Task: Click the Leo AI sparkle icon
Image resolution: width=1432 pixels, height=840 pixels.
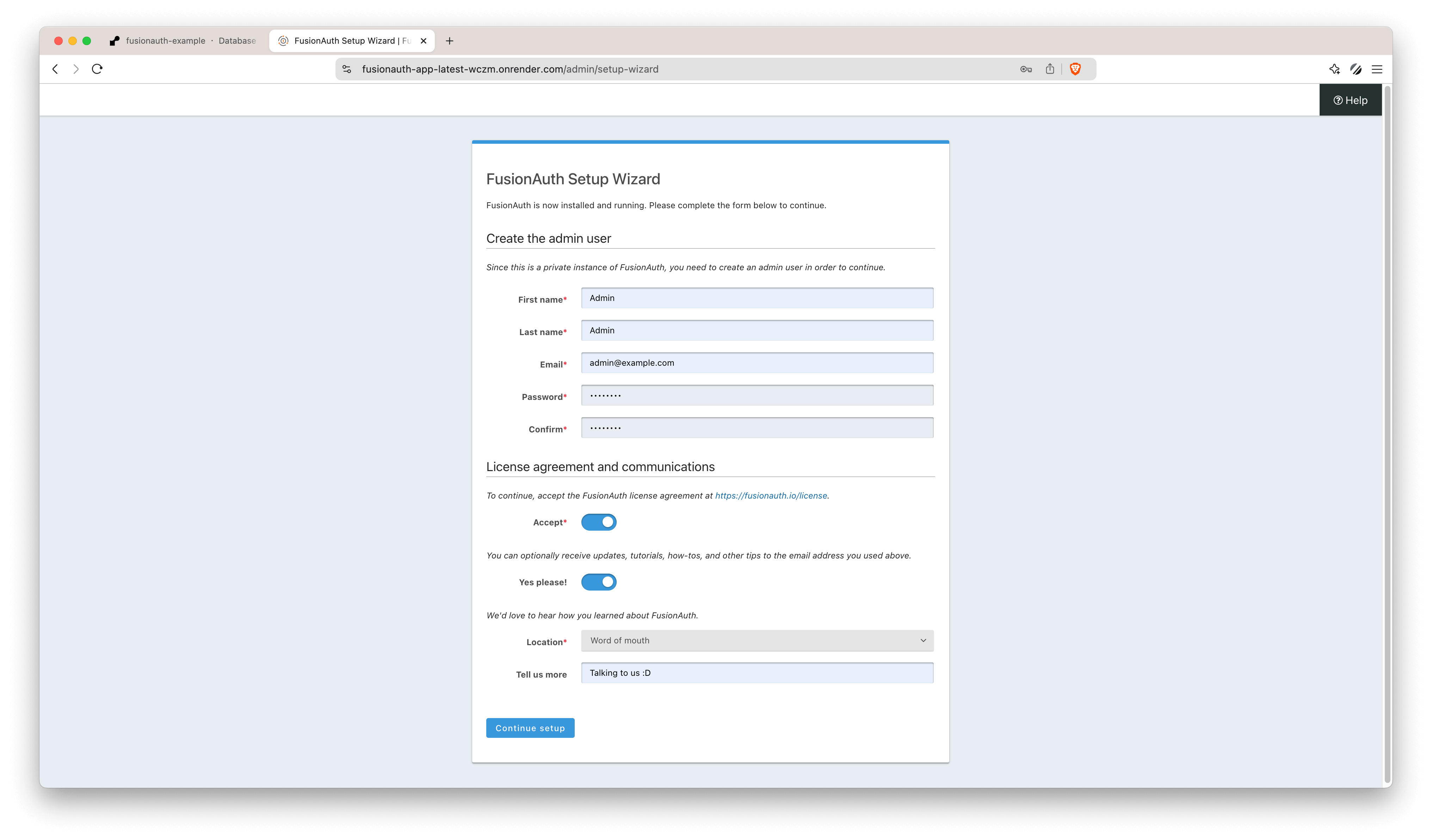Action: pyautogui.click(x=1334, y=69)
